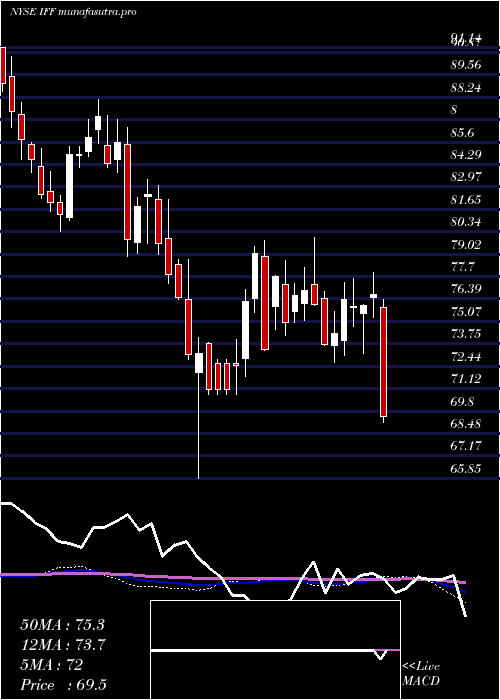
Task: Select the 79.02 price axis label
Action: click(x=466, y=245)
